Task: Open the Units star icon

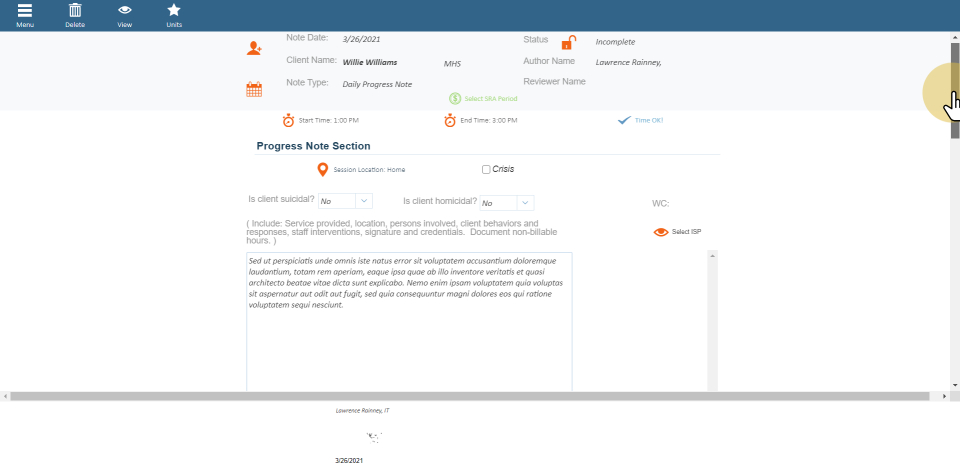Action: pyautogui.click(x=174, y=11)
